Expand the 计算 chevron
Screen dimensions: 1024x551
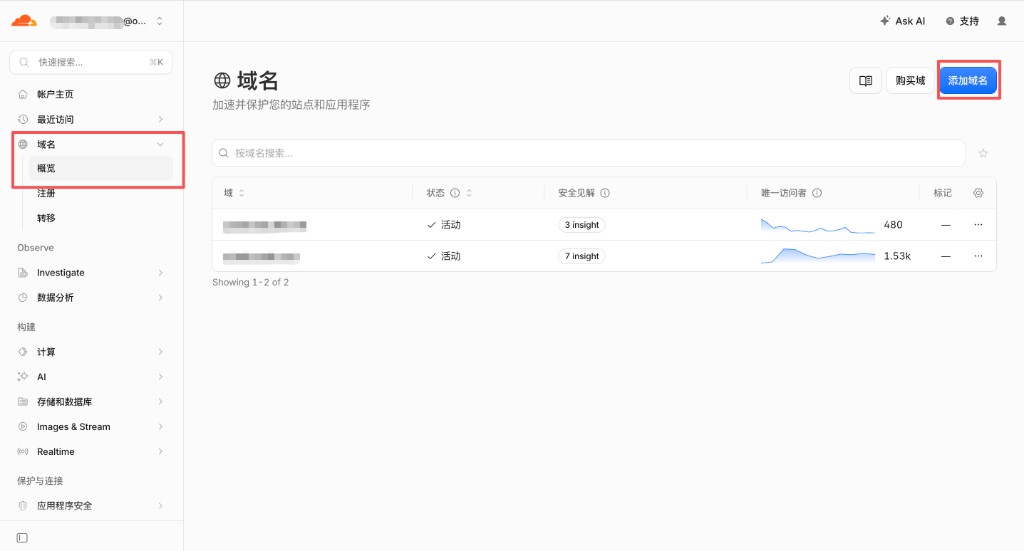(161, 352)
